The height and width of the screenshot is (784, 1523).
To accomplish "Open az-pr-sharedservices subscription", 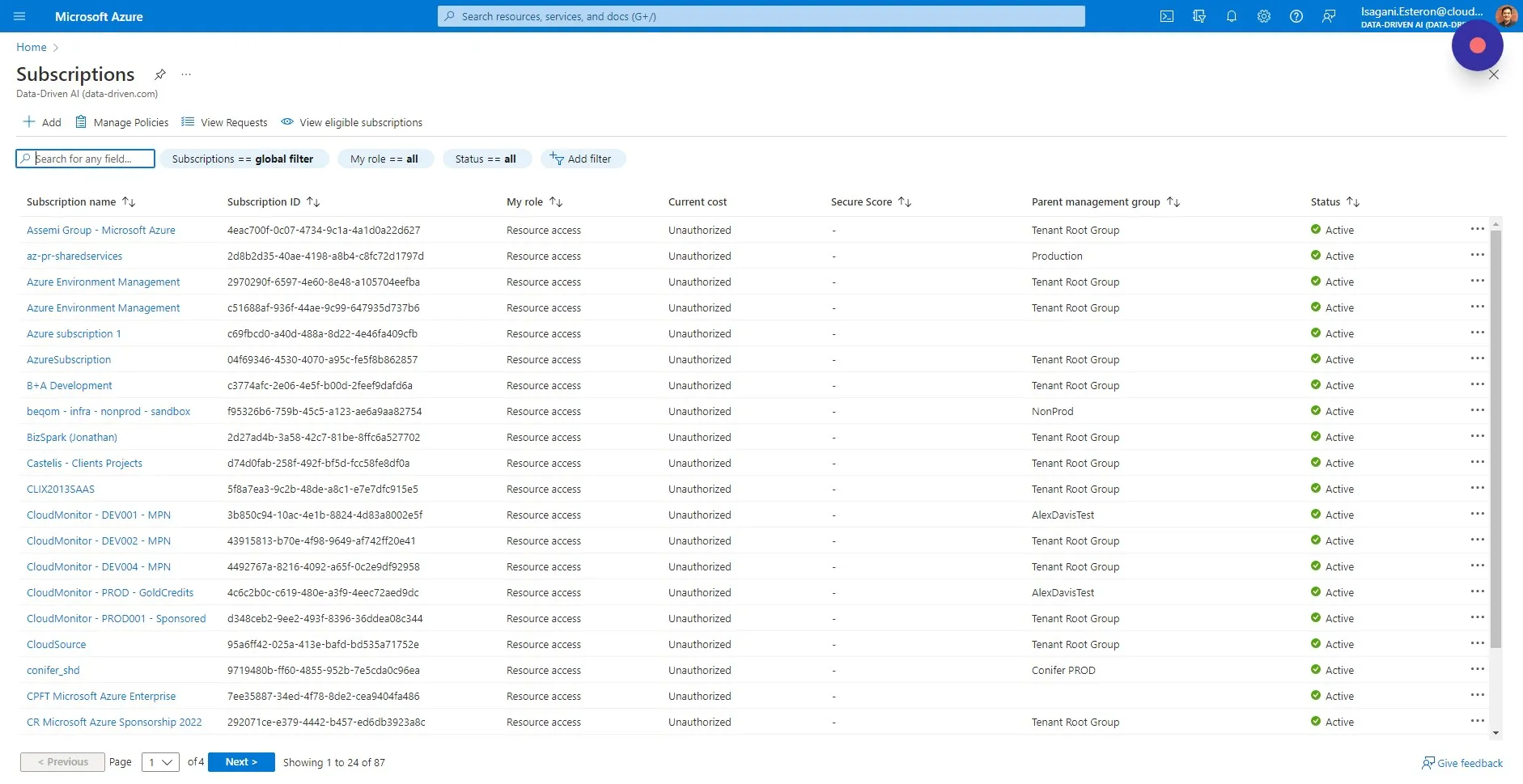I will pos(74,256).
